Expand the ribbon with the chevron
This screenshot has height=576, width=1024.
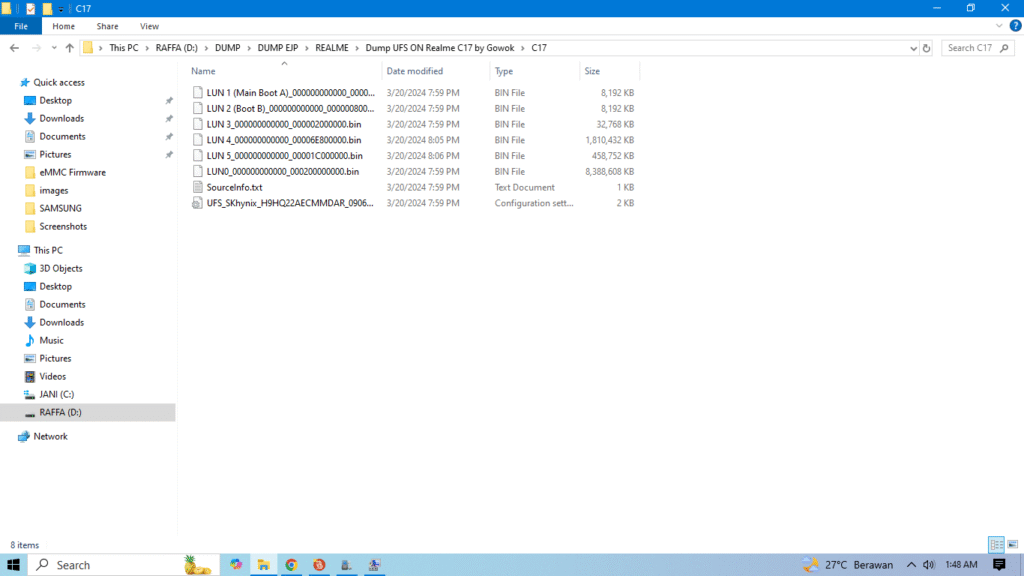tap(999, 26)
